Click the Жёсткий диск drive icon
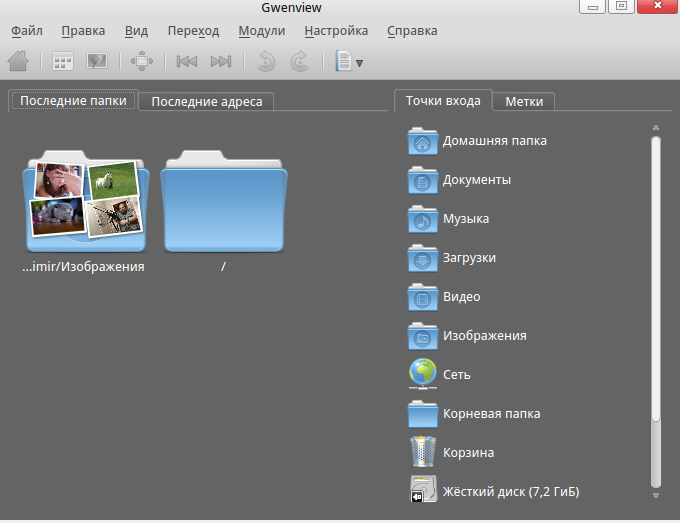This screenshot has width=680, height=523. click(423, 489)
